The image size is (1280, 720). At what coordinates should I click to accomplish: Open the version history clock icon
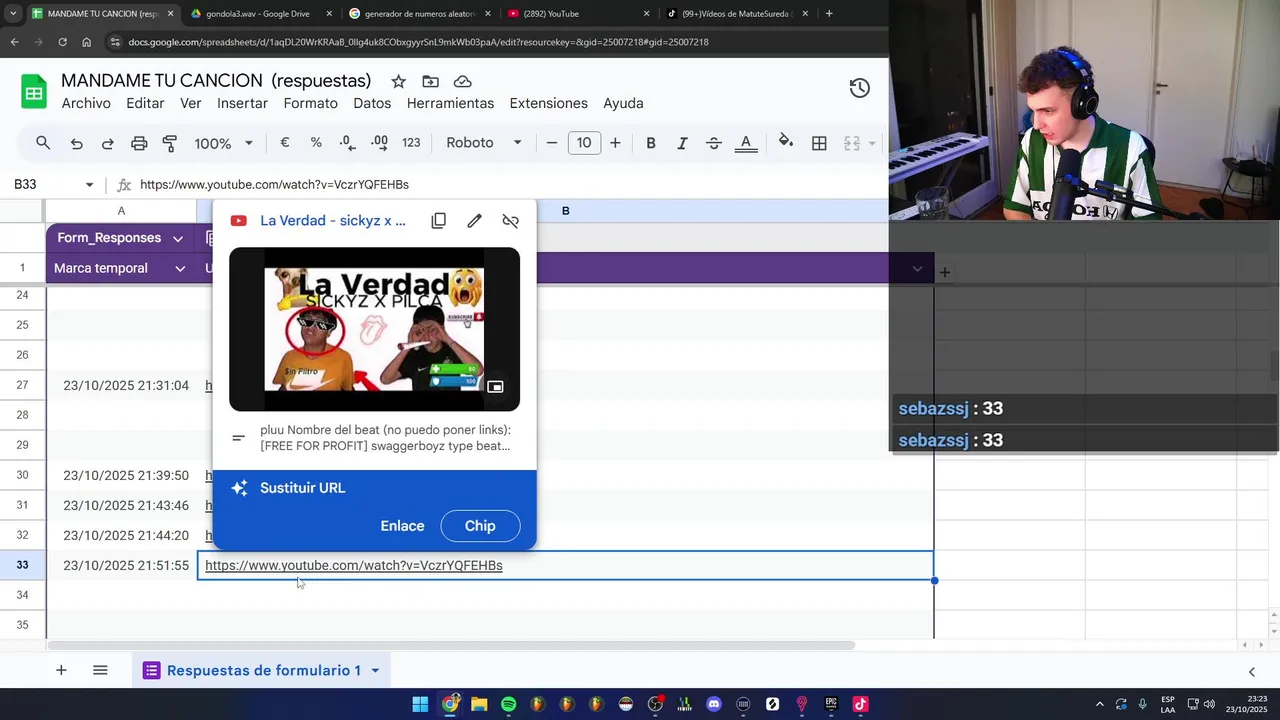coord(859,88)
